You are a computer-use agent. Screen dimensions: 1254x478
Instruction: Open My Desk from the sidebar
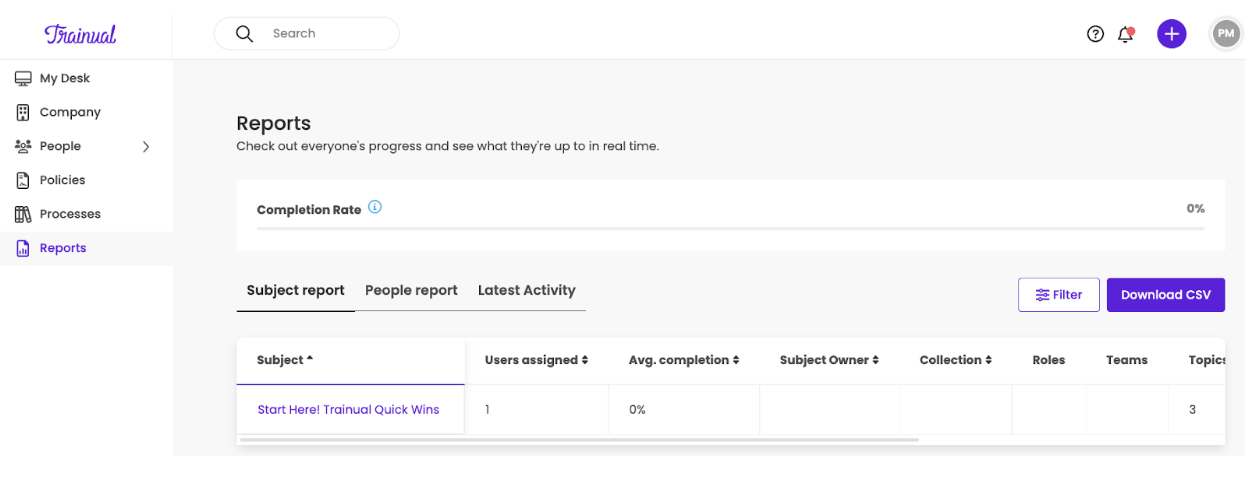64,78
